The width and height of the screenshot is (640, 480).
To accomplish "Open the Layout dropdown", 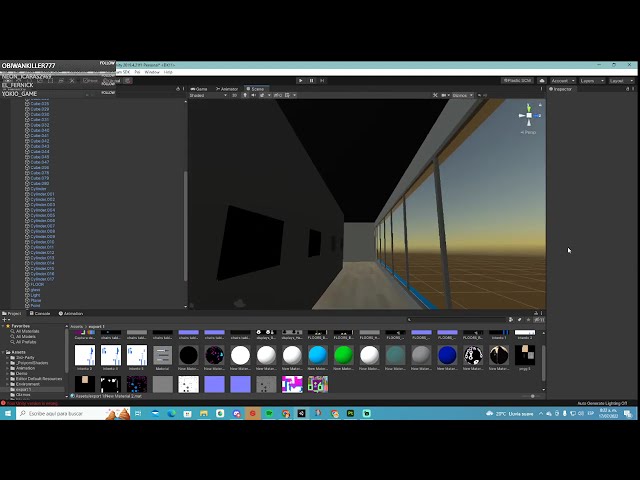I will [x=620, y=81].
